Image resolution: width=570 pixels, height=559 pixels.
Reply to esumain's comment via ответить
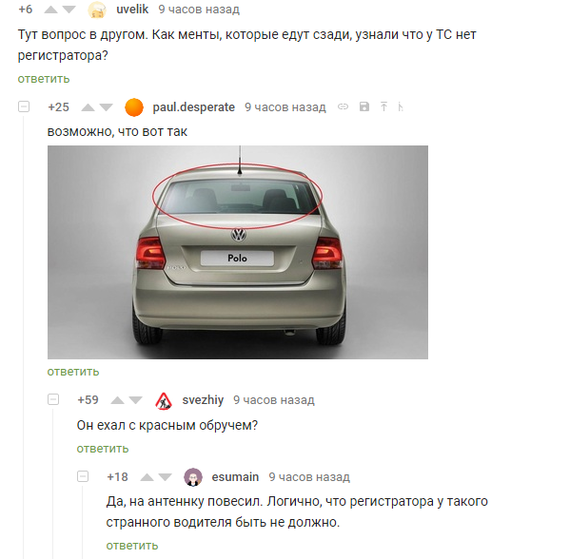[132, 546]
